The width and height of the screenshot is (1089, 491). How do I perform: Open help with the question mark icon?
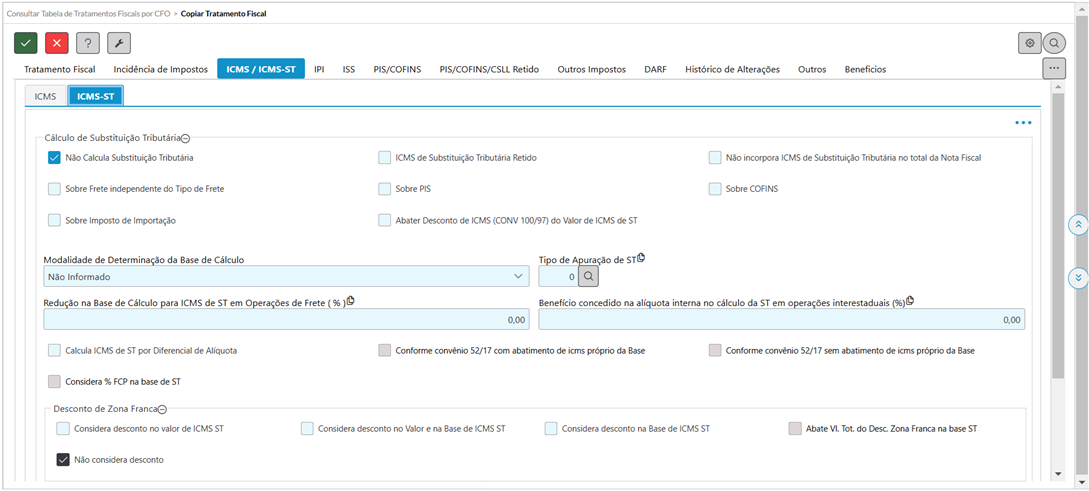pos(88,43)
